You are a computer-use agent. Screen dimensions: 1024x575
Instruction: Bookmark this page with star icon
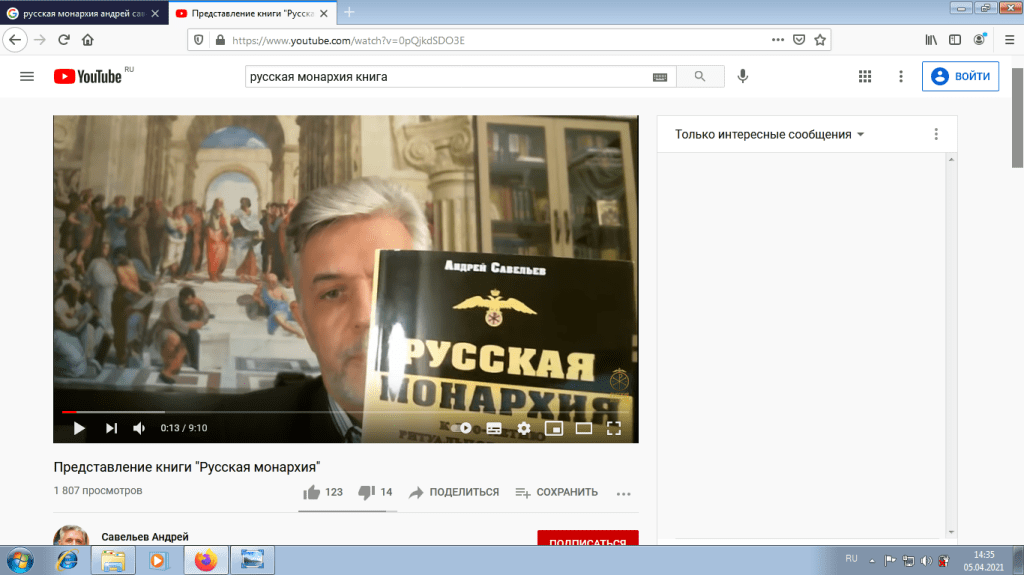coord(820,40)
